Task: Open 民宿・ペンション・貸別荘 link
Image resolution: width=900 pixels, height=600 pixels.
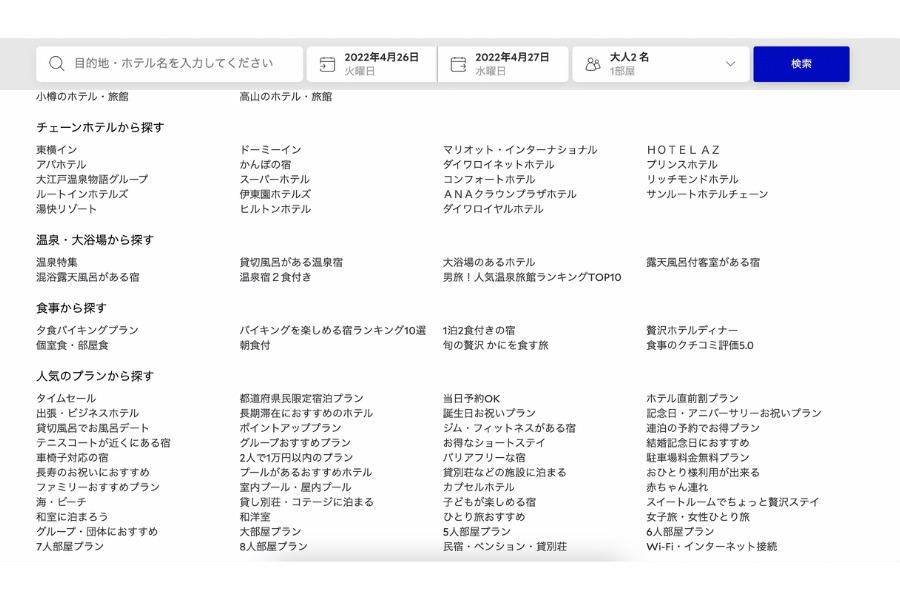Action: click(x=505, y=547)
